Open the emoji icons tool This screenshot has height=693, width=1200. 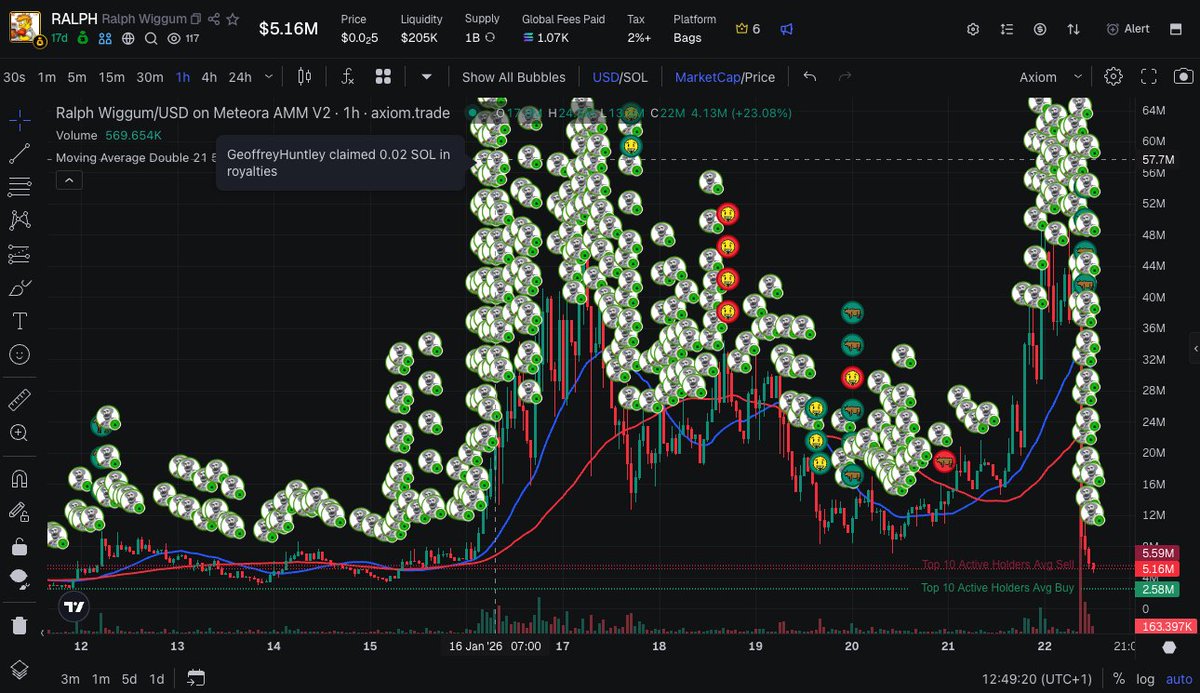[x=19, y=354]
